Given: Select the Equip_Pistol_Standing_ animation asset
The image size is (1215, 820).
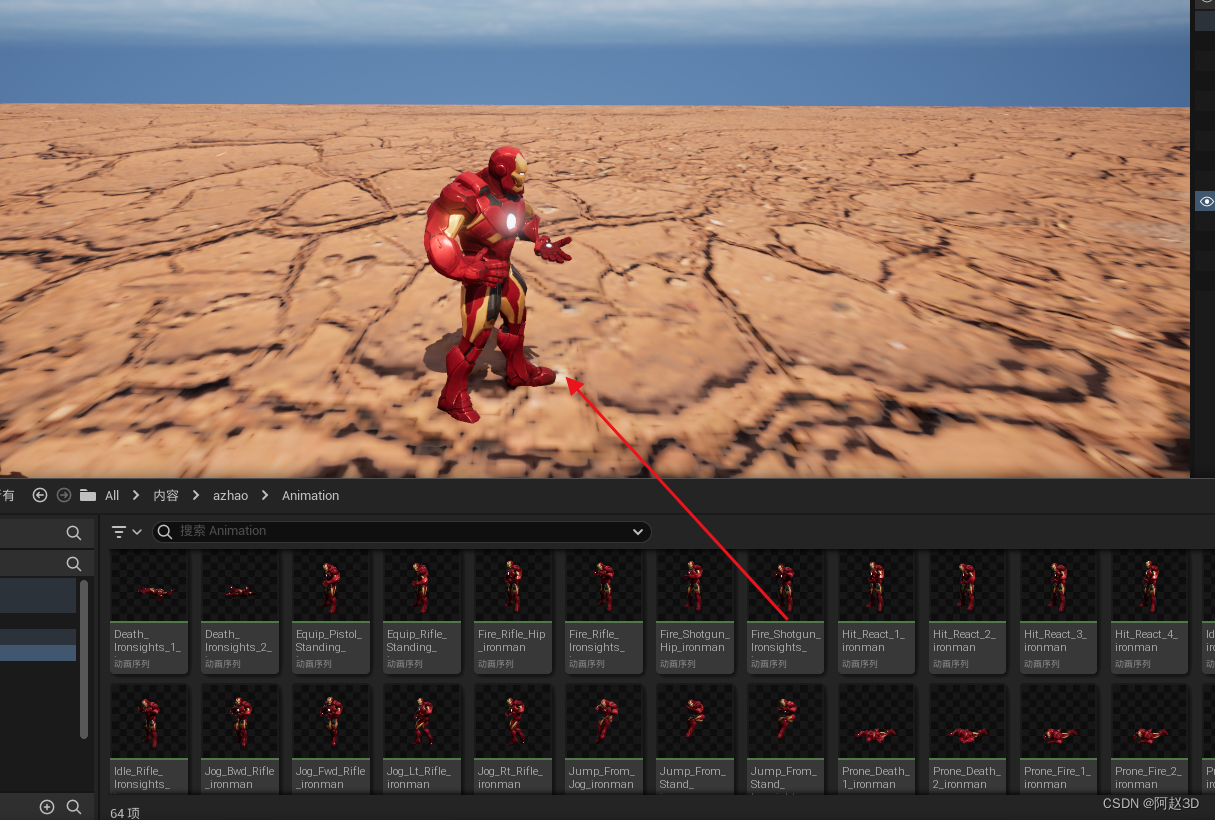Looking at the screenshot, I should click(331, 612).
